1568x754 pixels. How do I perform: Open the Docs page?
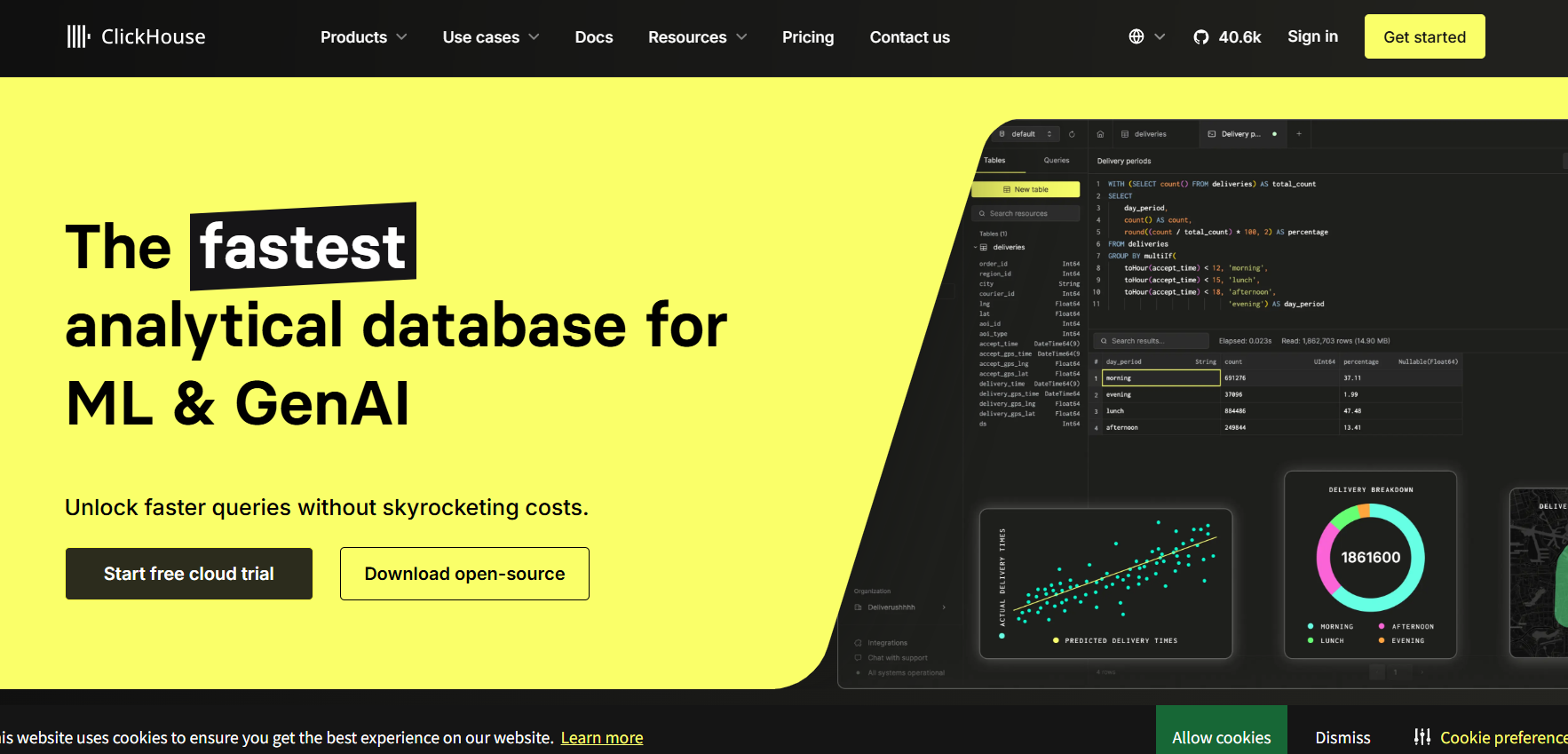coord(594,37)
